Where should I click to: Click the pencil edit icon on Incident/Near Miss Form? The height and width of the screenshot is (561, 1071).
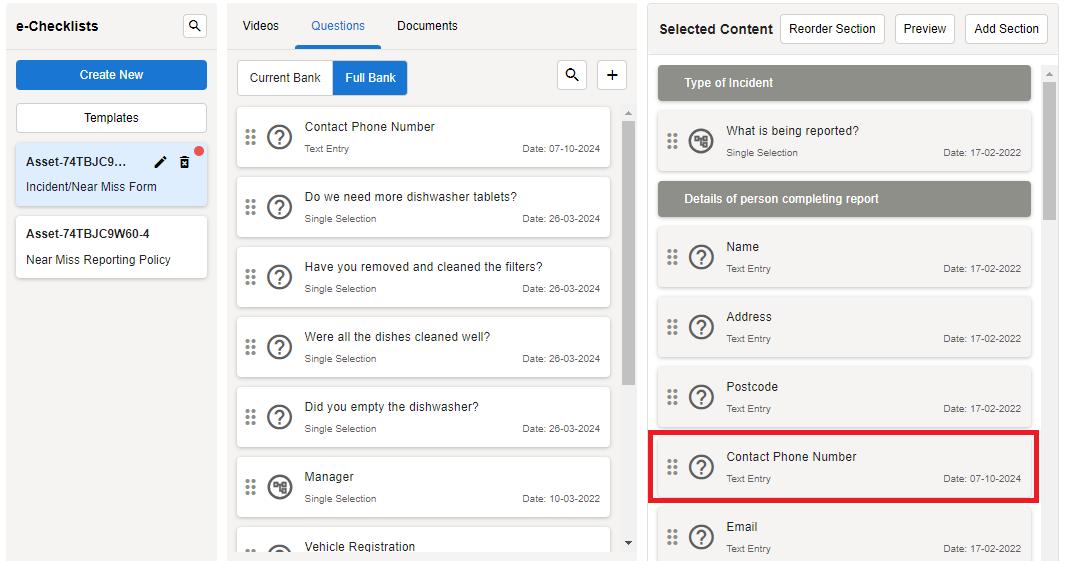(160, 162)
